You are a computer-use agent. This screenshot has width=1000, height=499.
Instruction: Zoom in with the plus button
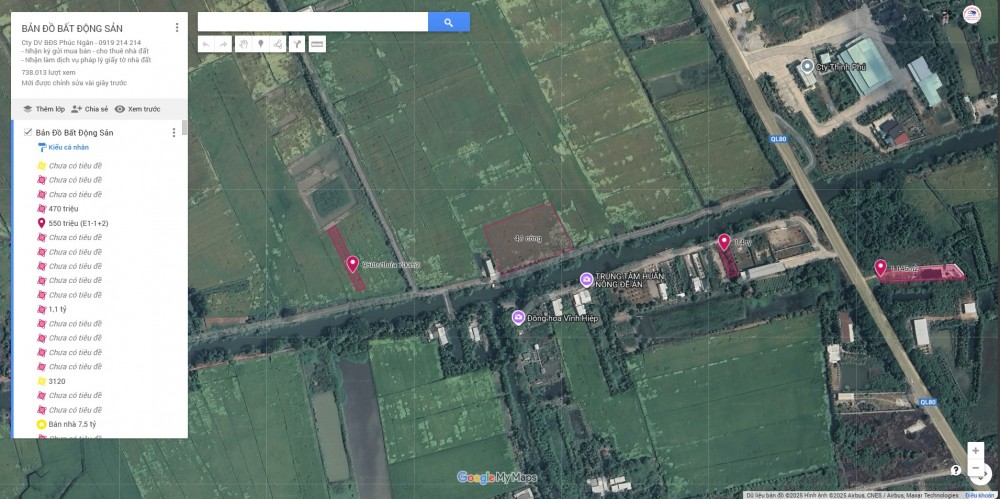(975, 451)
